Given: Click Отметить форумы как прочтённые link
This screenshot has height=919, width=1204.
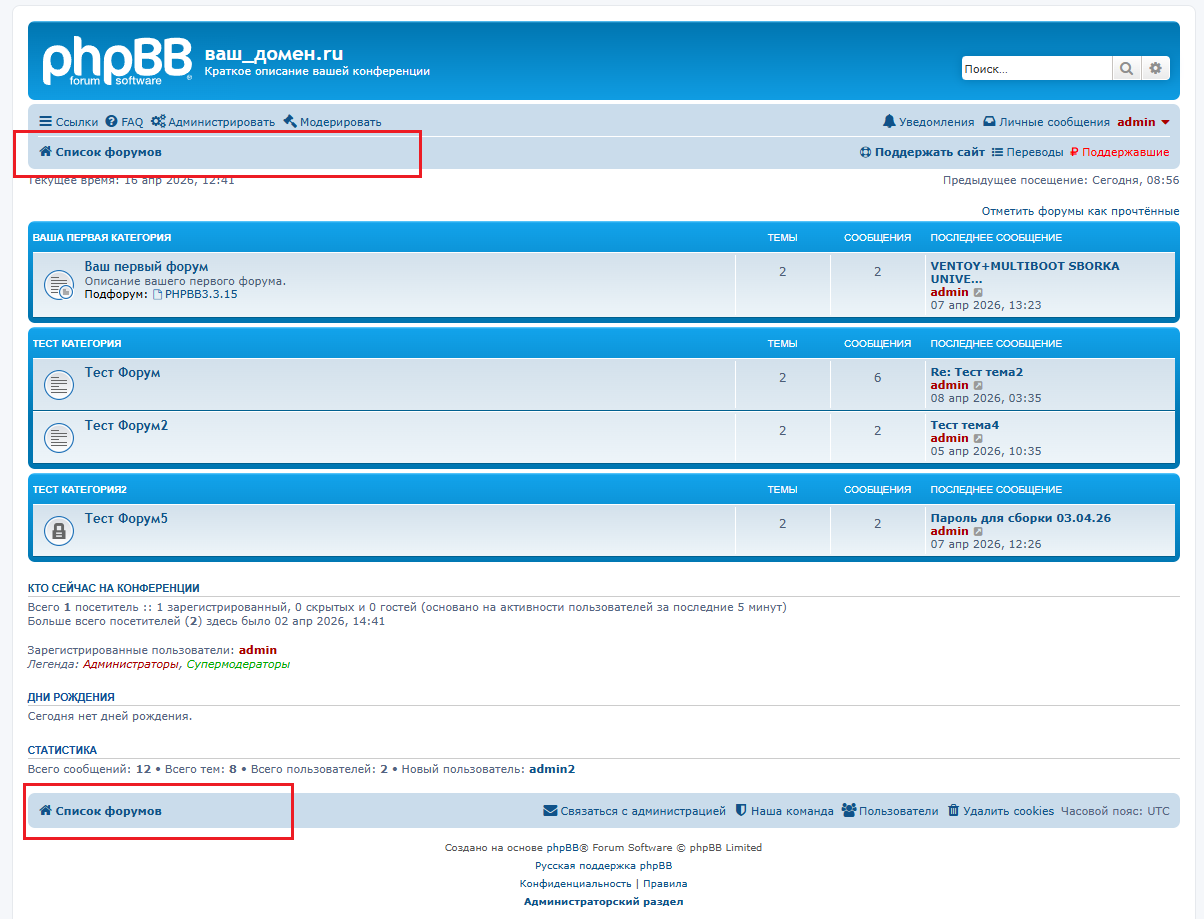Looking at the screenshot, I should click(1080, 211).
